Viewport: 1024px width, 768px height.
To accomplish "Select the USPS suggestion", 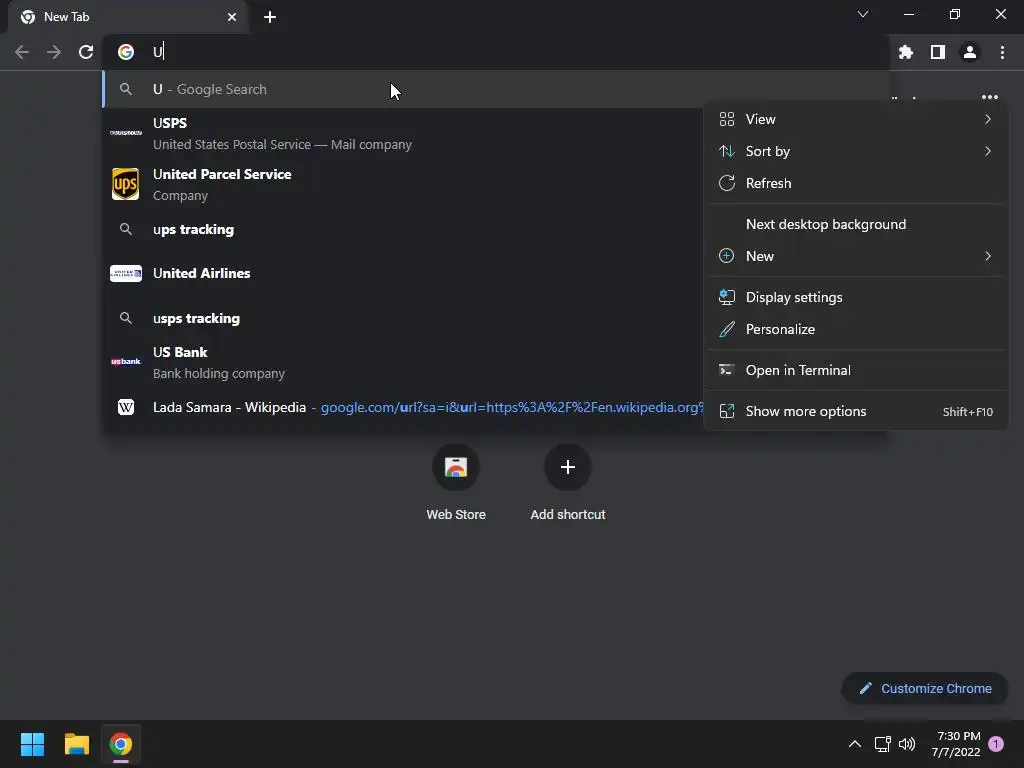I will point(402,133).
